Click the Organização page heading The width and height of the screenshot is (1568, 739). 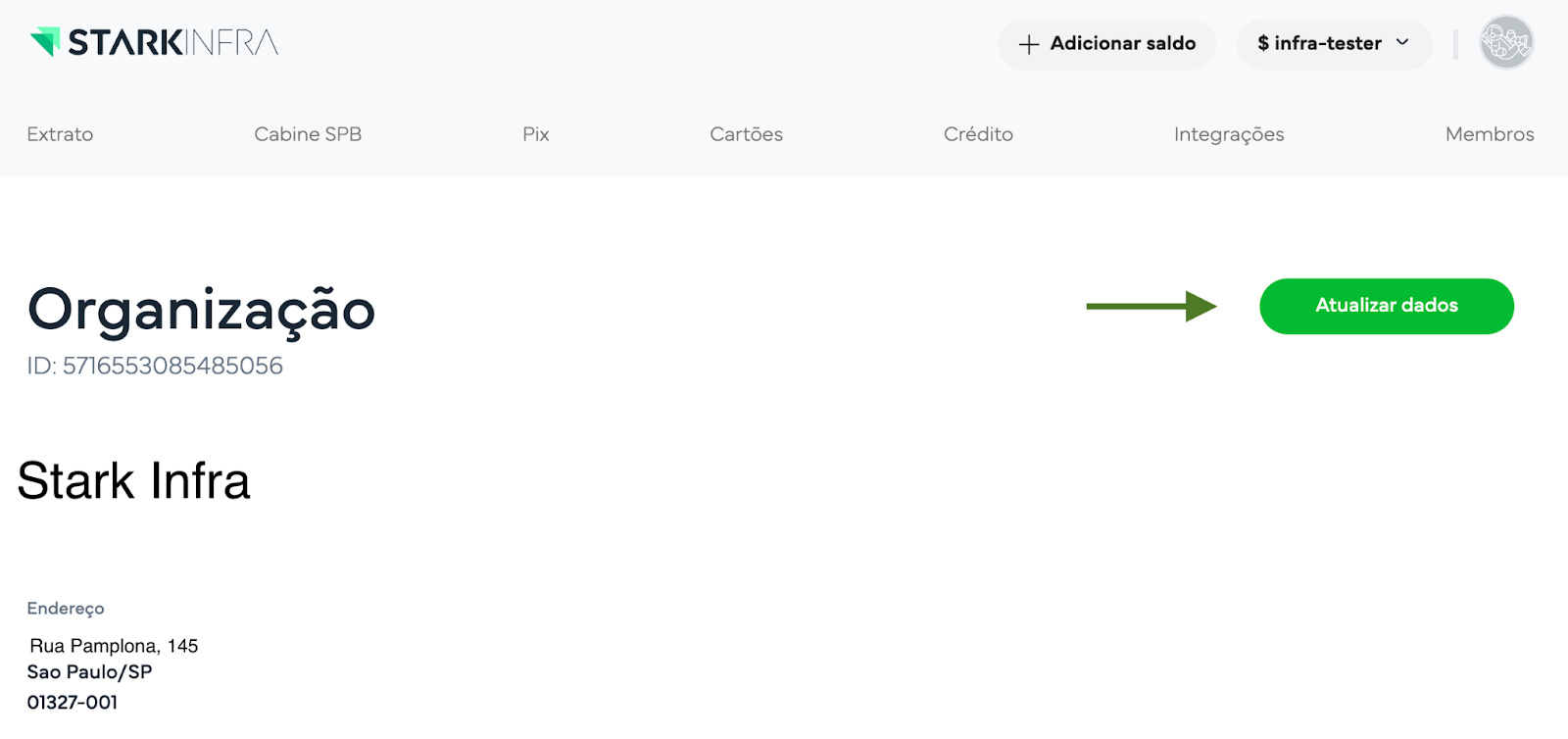pyautogui.click(x=201, y=310)
